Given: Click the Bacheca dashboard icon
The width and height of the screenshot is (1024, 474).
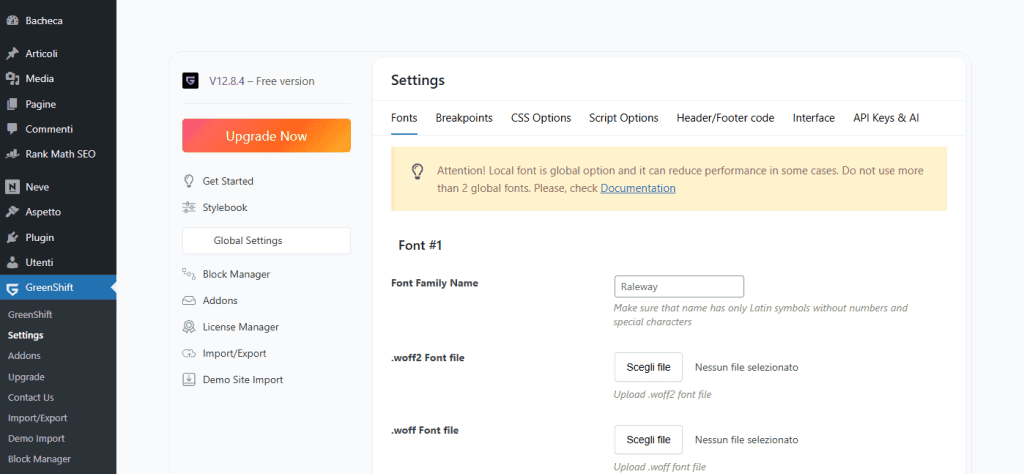Looking at the screenshot, I should (x=12, y=21).
